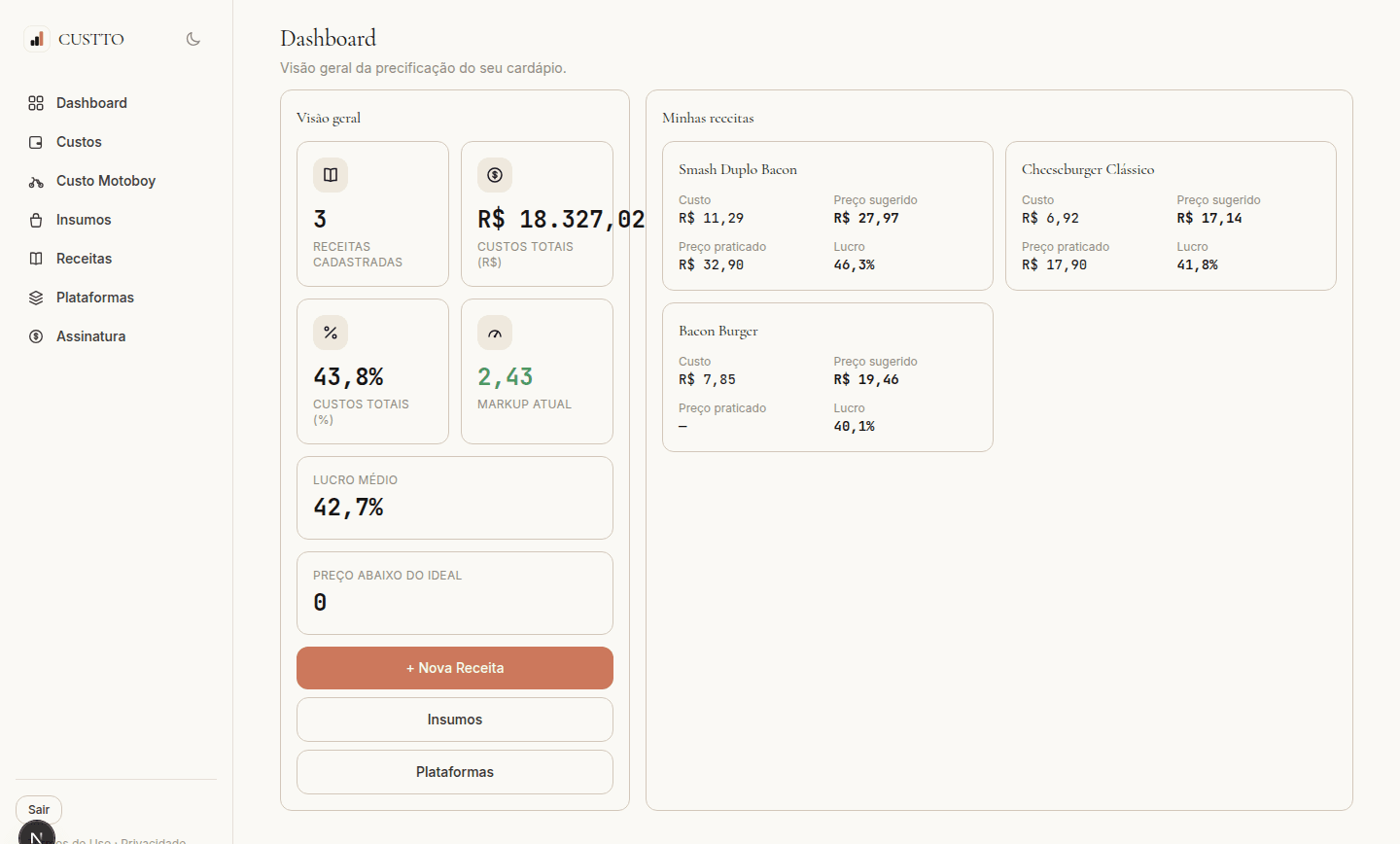
Task: Click the Dashboard grid icon in the sidebar
Action: pos(36,103)
